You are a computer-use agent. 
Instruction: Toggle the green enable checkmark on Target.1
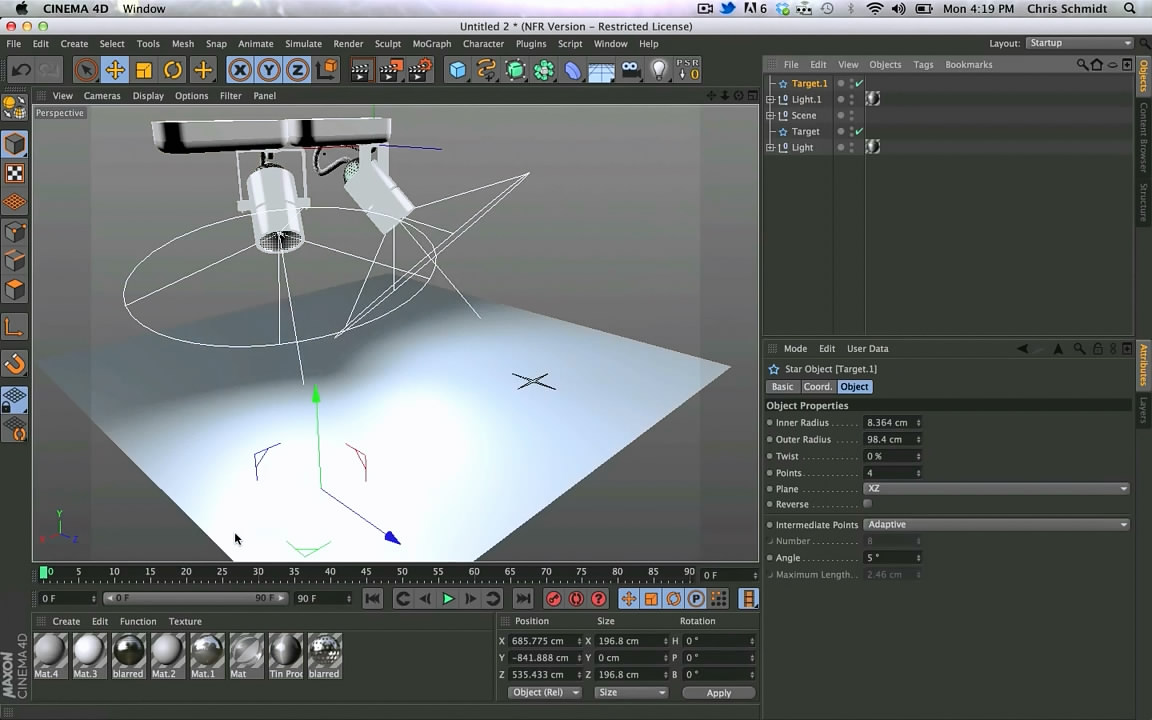click(857, 84)
